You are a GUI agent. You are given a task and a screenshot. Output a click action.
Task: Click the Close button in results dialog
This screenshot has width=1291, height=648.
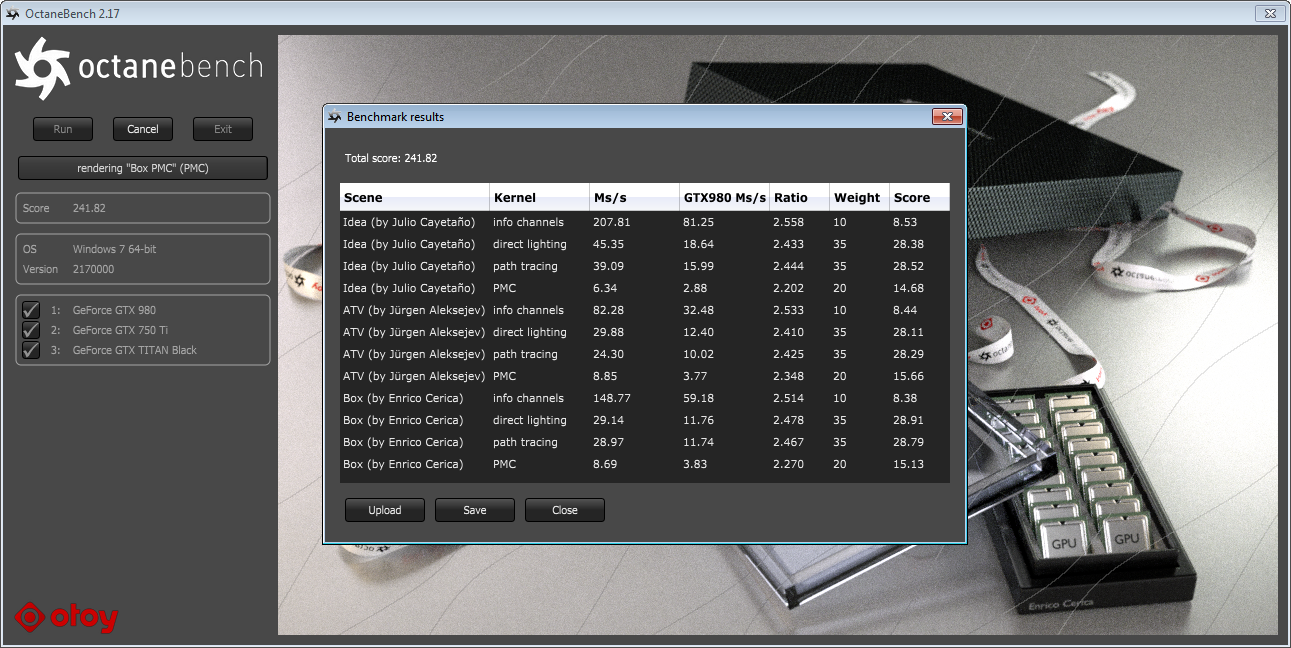pos(565,510)
